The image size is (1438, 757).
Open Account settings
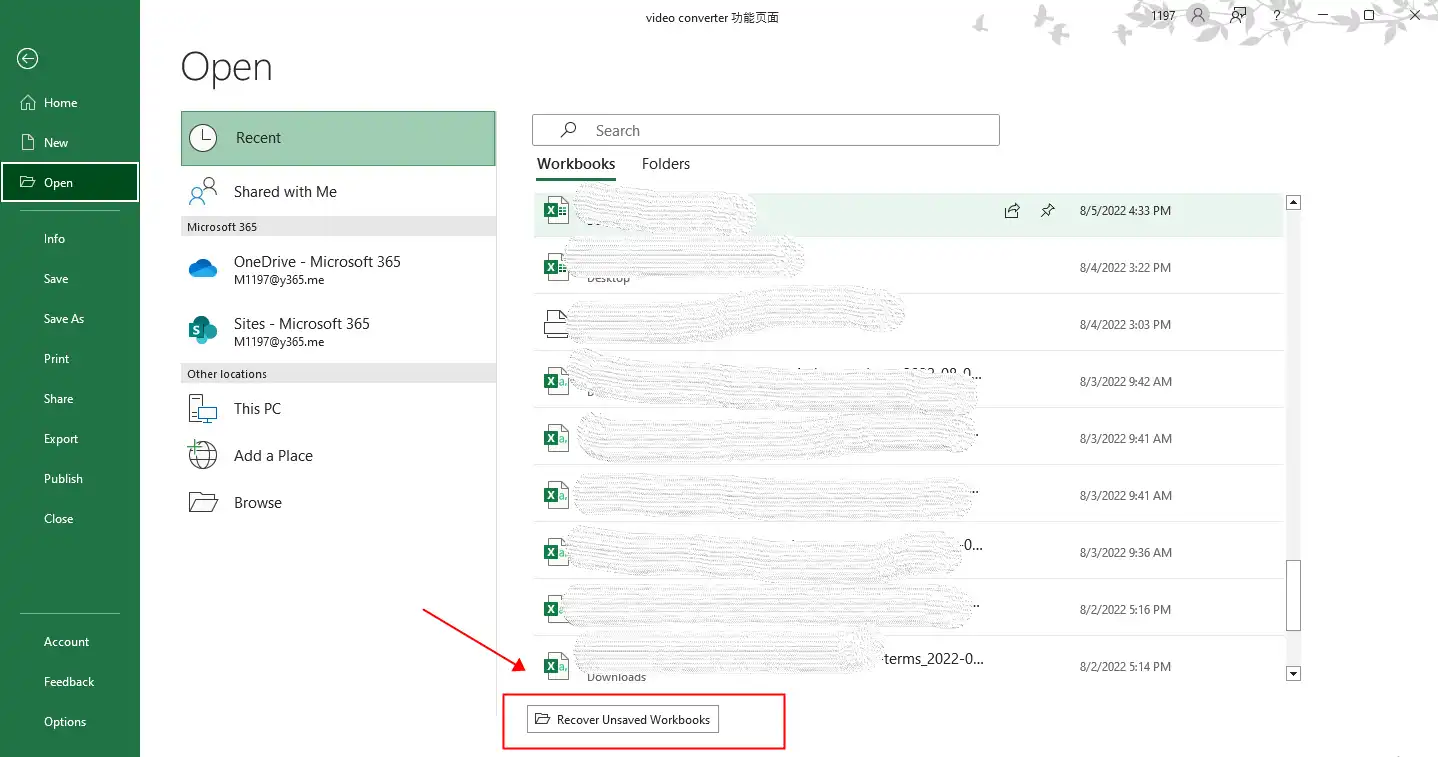click(x=70, y=642)
